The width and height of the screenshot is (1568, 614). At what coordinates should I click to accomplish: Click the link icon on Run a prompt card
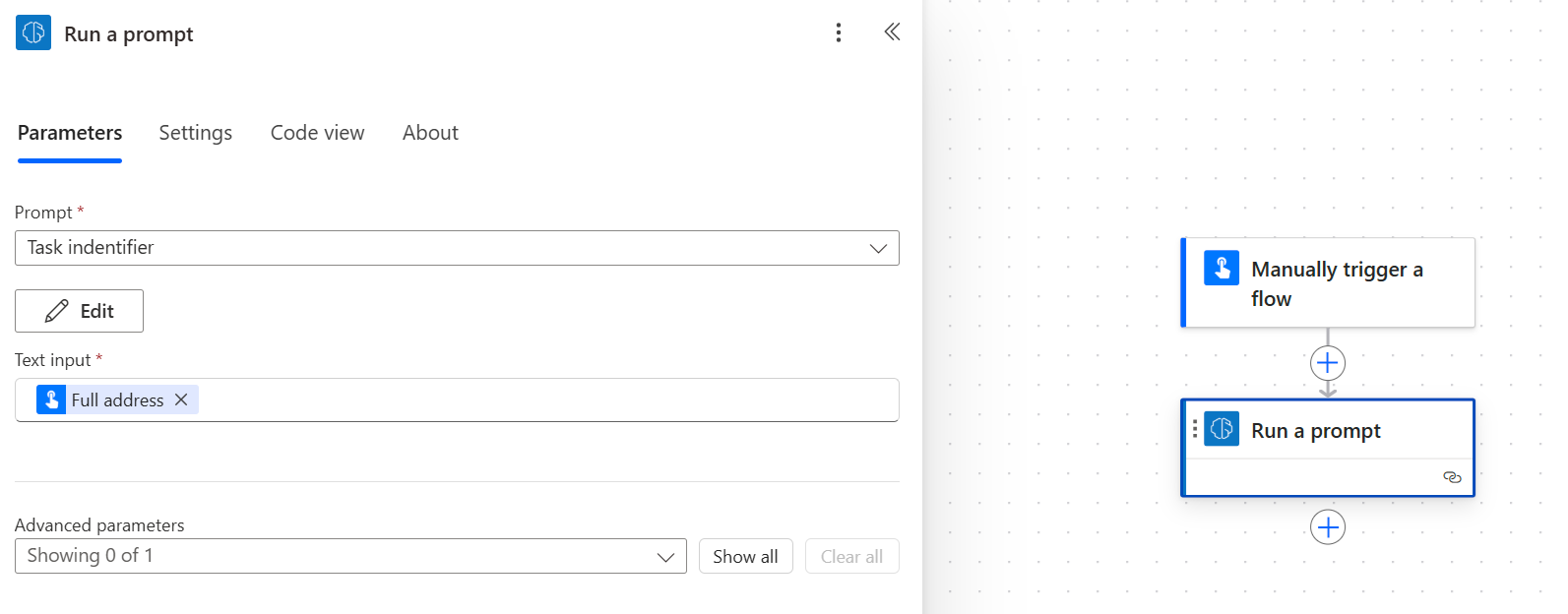click(x=1452, y=477)
